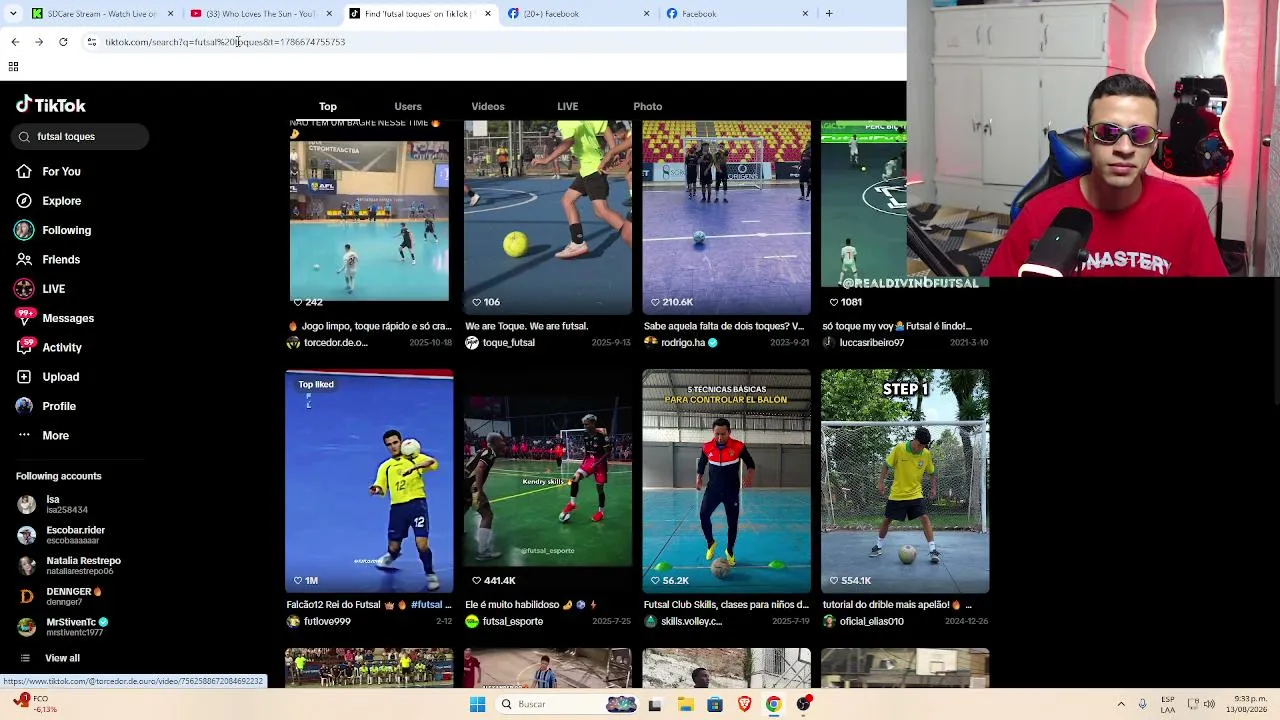Click the microphone icon in system tray
The width and height of the screenshot is (1280, 720).
pos(1142,704)
